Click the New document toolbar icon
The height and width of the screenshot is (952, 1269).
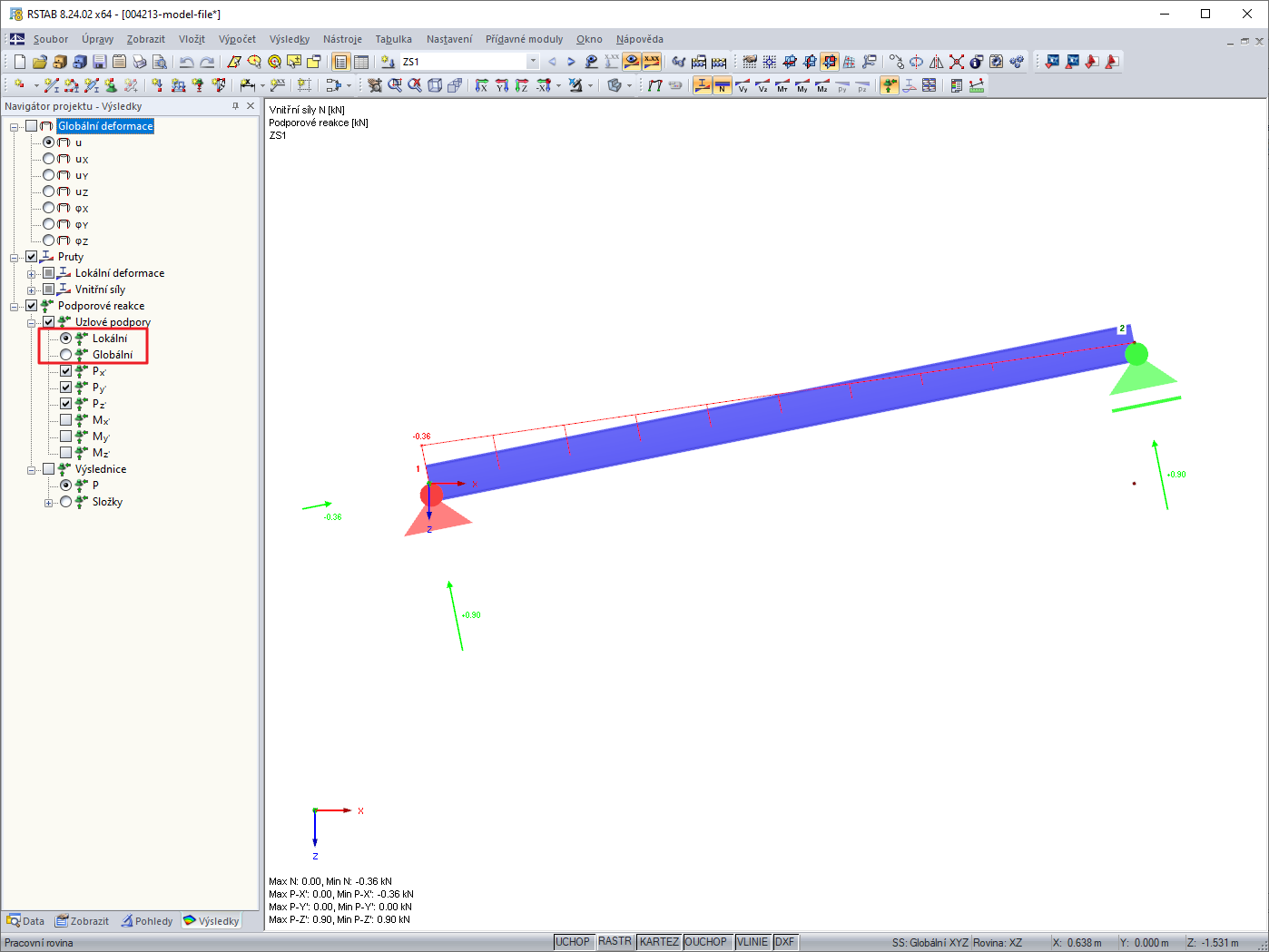[20, 62]
